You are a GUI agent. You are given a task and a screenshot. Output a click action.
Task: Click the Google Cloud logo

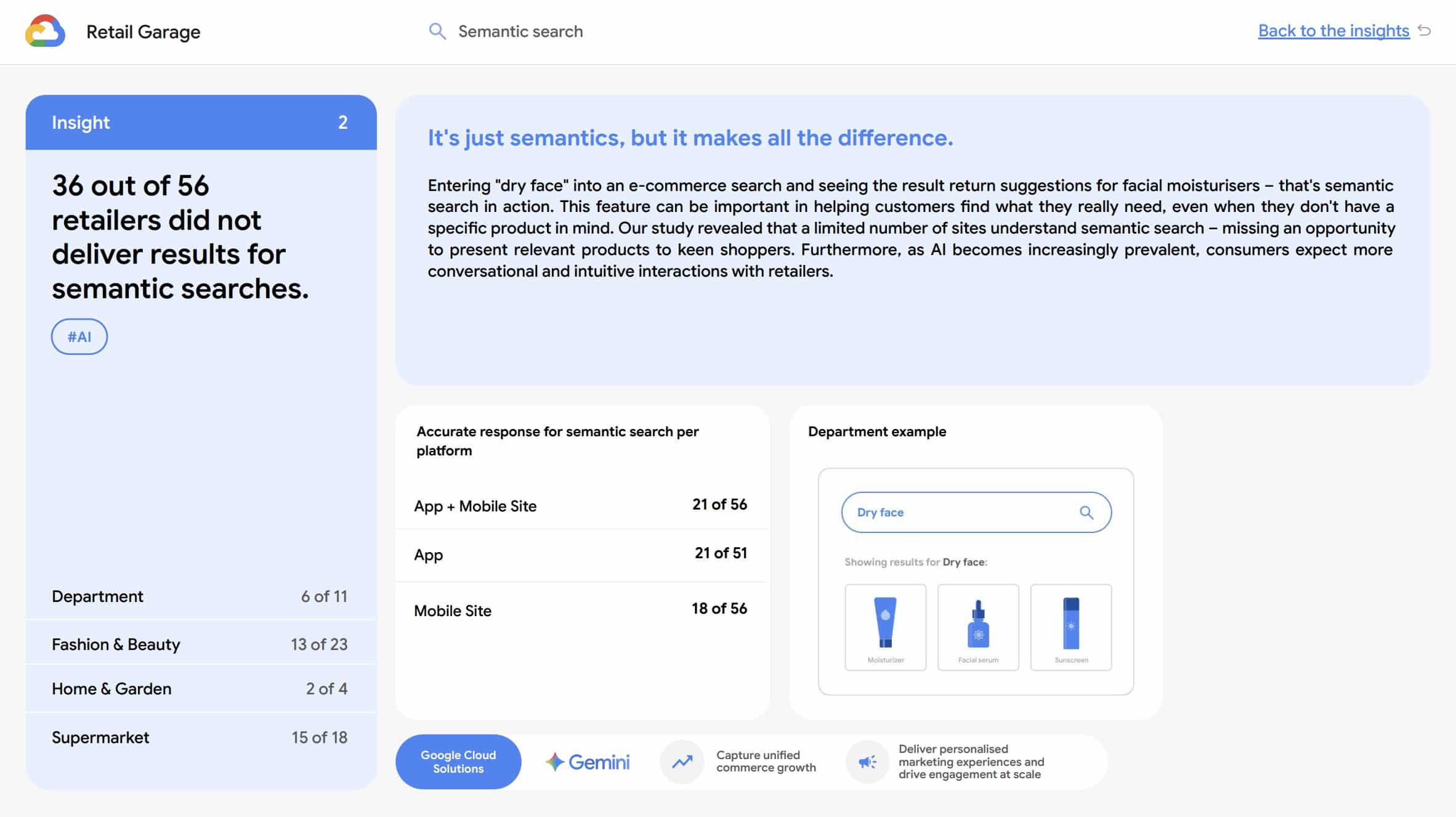(45, 31)
